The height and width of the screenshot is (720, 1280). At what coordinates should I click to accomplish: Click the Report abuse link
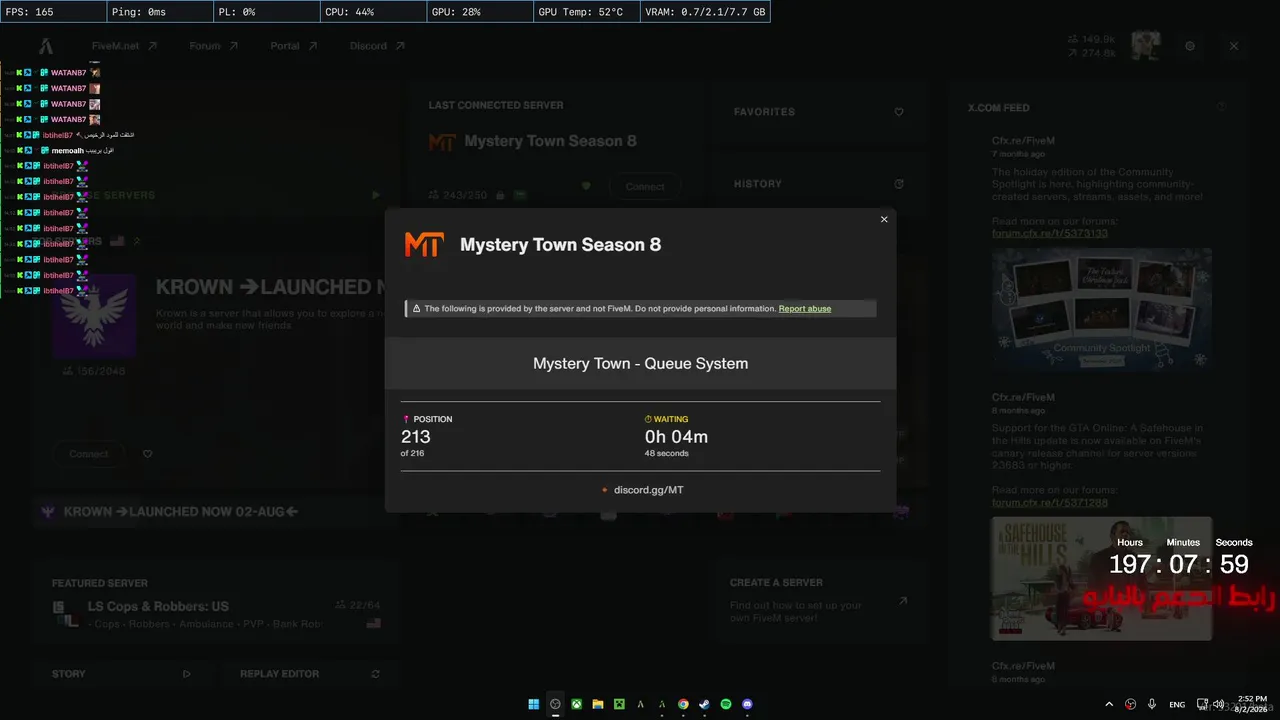(x=805, y=309)
